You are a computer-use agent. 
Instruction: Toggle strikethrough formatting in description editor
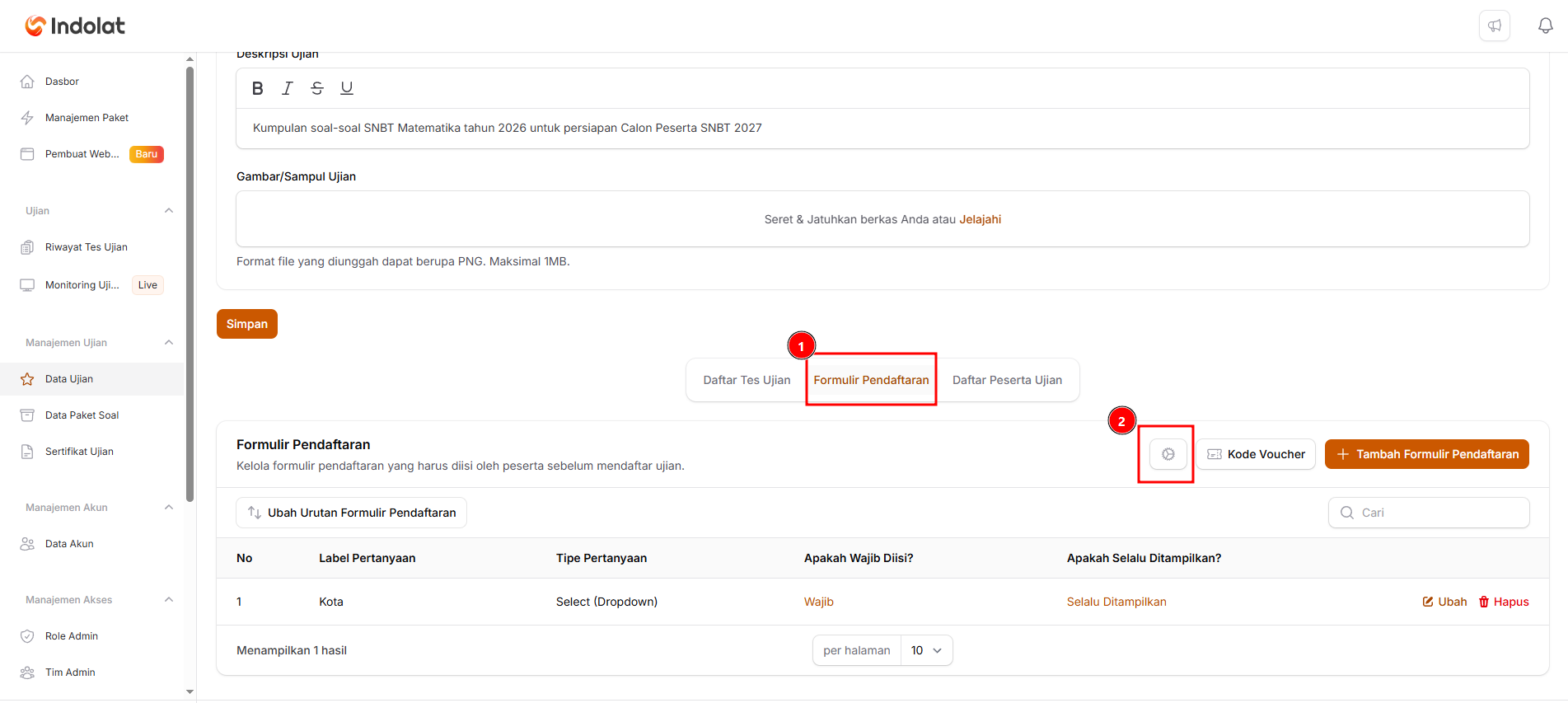tap(317, 88)
